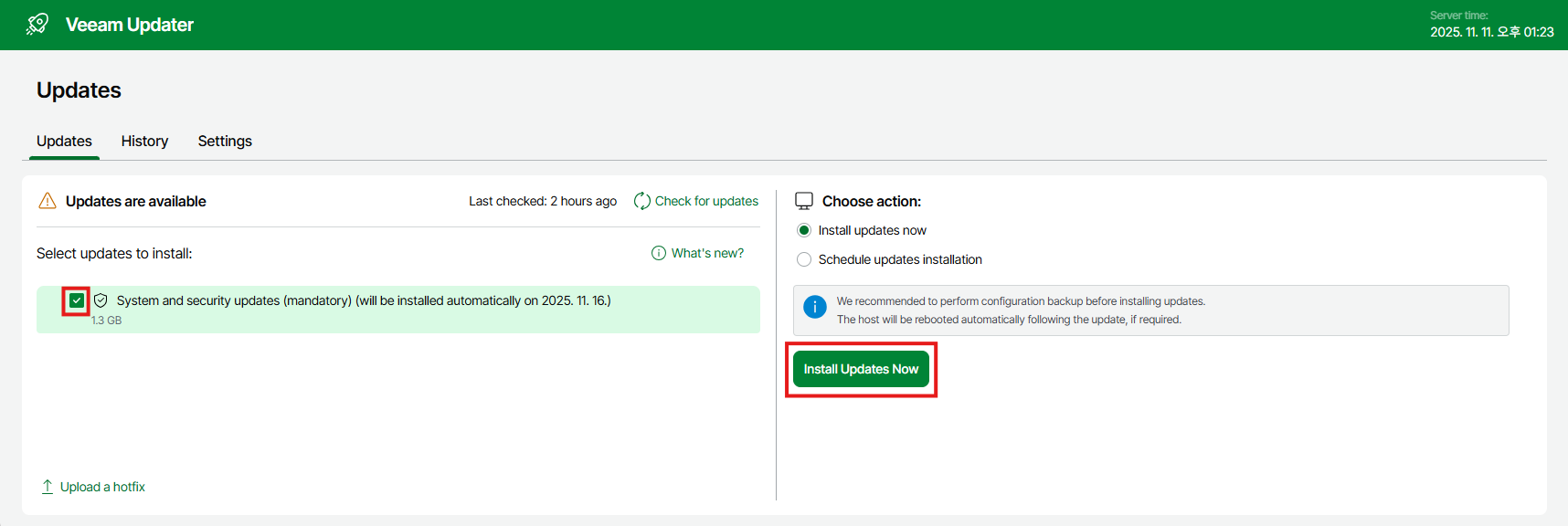Image resolution: width=1568 pixels, height=526 pixels.
Task: Click the Veeam Updater rocket logo icon
Action: pos(37,24)
